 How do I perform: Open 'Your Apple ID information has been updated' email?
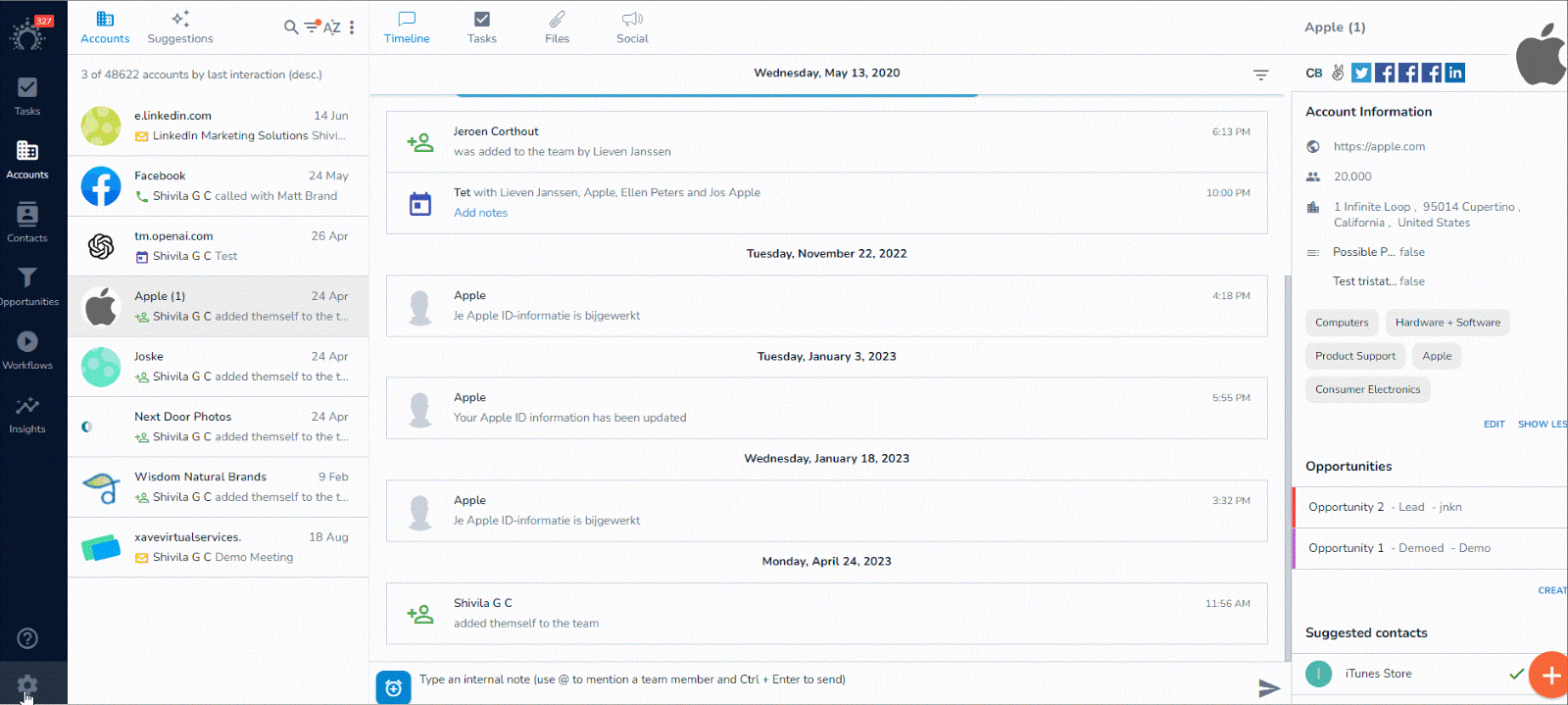click(826, 408)
